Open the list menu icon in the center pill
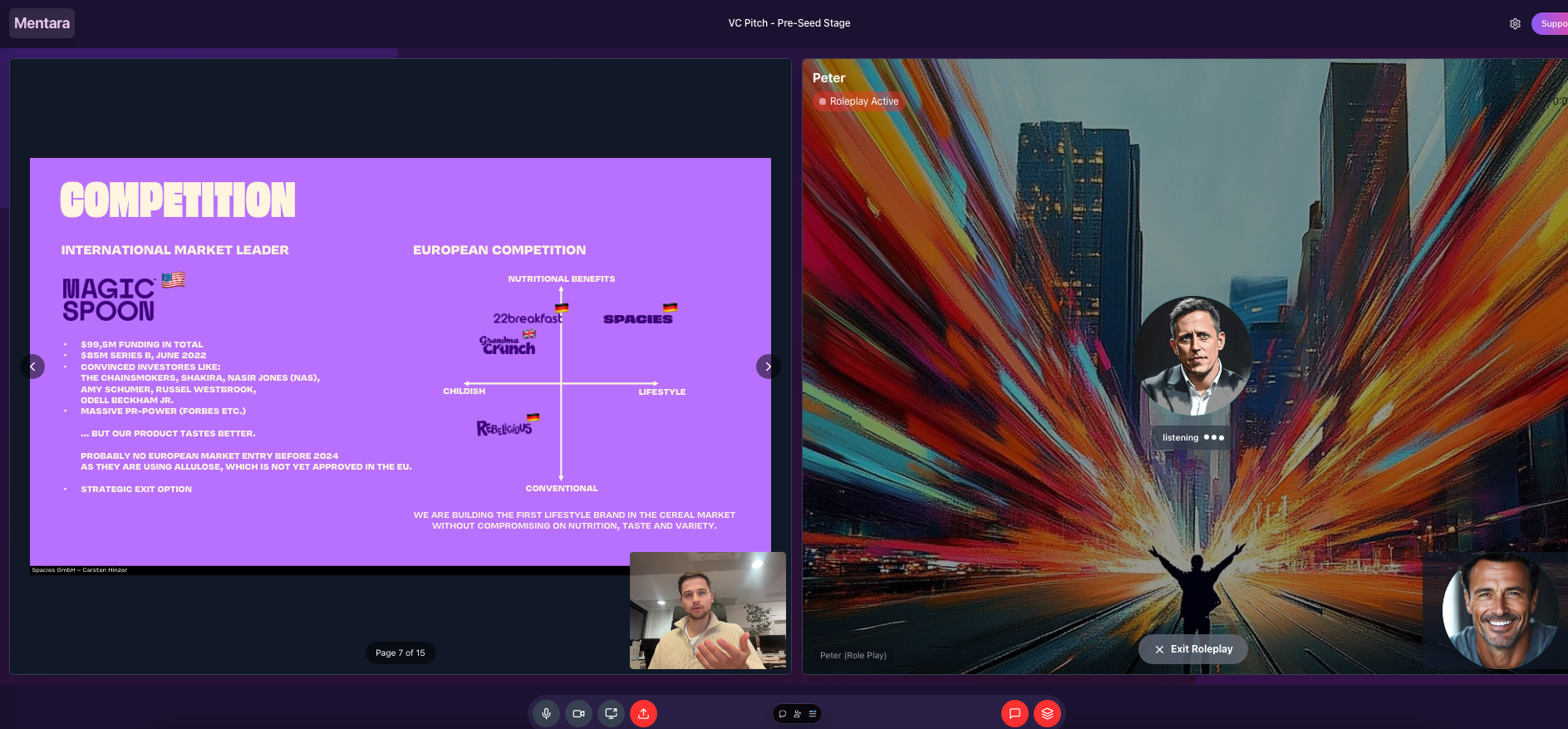 pos(813,713)
